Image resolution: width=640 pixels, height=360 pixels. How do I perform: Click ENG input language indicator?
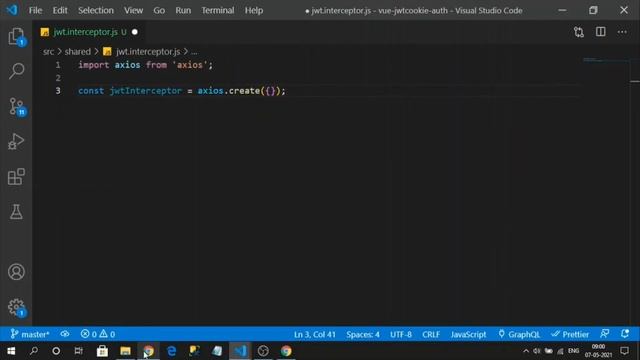[573, 351]
